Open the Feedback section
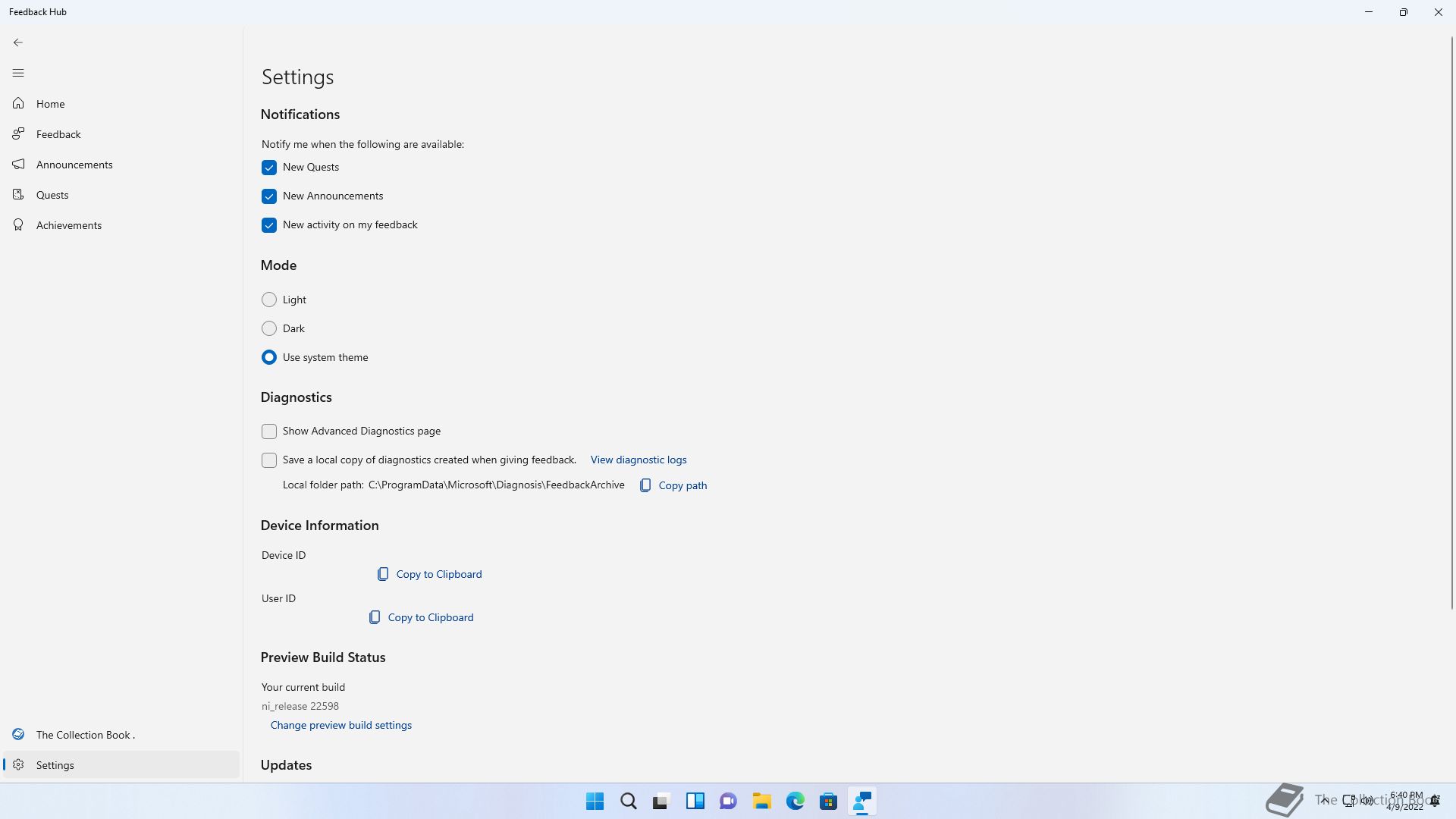This screenshot has height=819, width=1456. click(121, 134)
